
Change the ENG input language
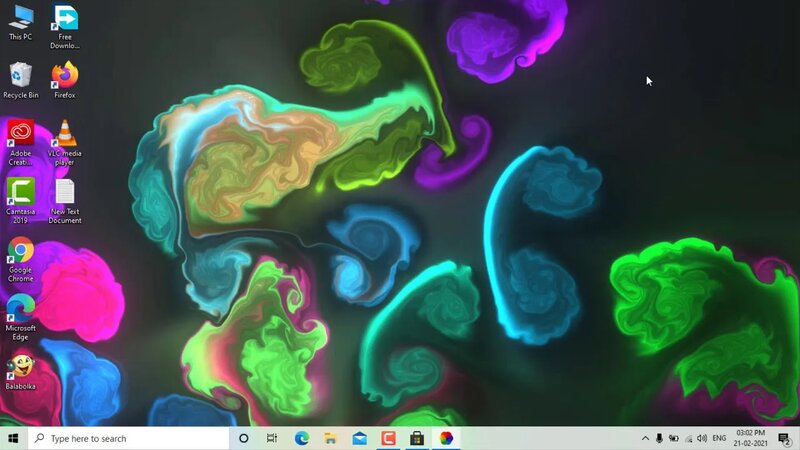[x=719, y=438]
